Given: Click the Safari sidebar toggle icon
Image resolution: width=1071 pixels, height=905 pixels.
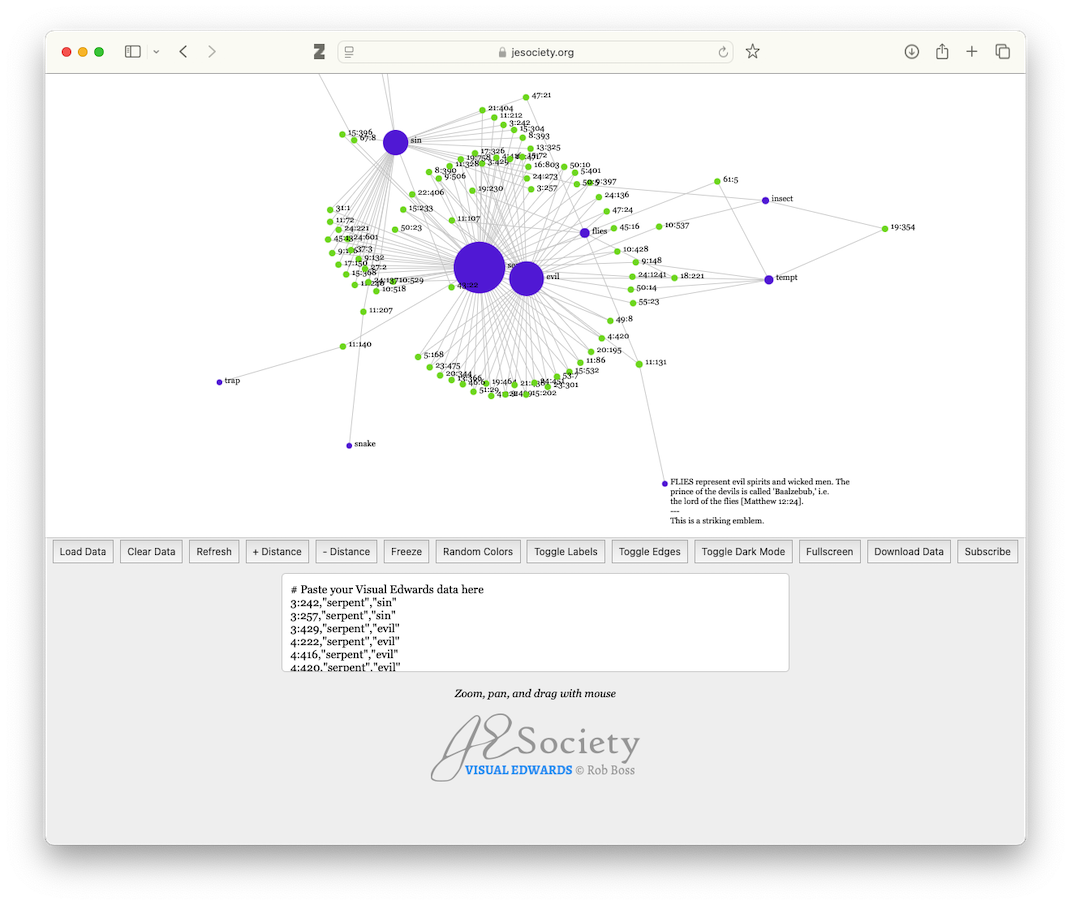Looking at the screenshot, I should click(x=132, y=52).
